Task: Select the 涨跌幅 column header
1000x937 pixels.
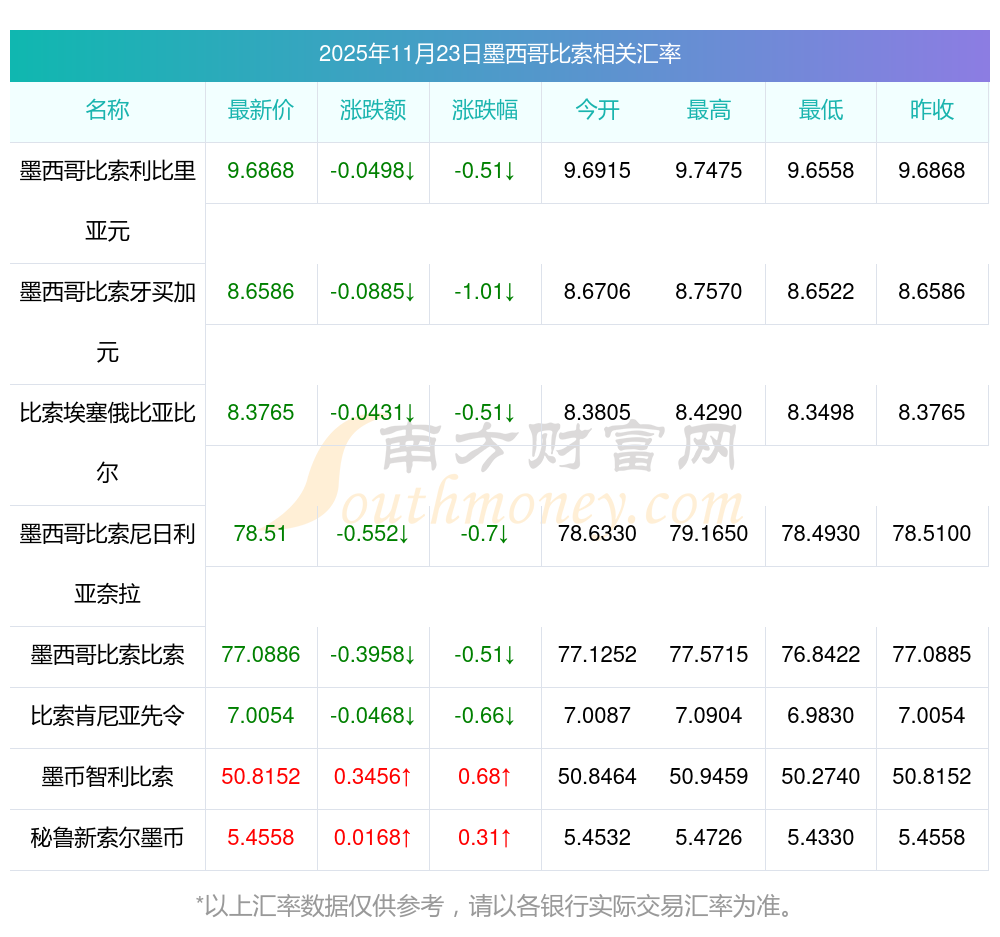Action: pyautogui.click(x=485, y=110)
